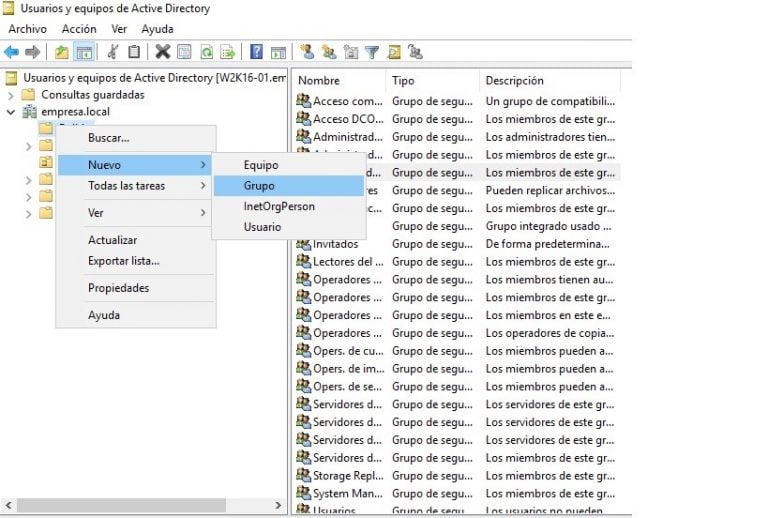Choose InetOrgPerson from the Nuevo submenu
768x518 pixels.
[x=289, y=207]
